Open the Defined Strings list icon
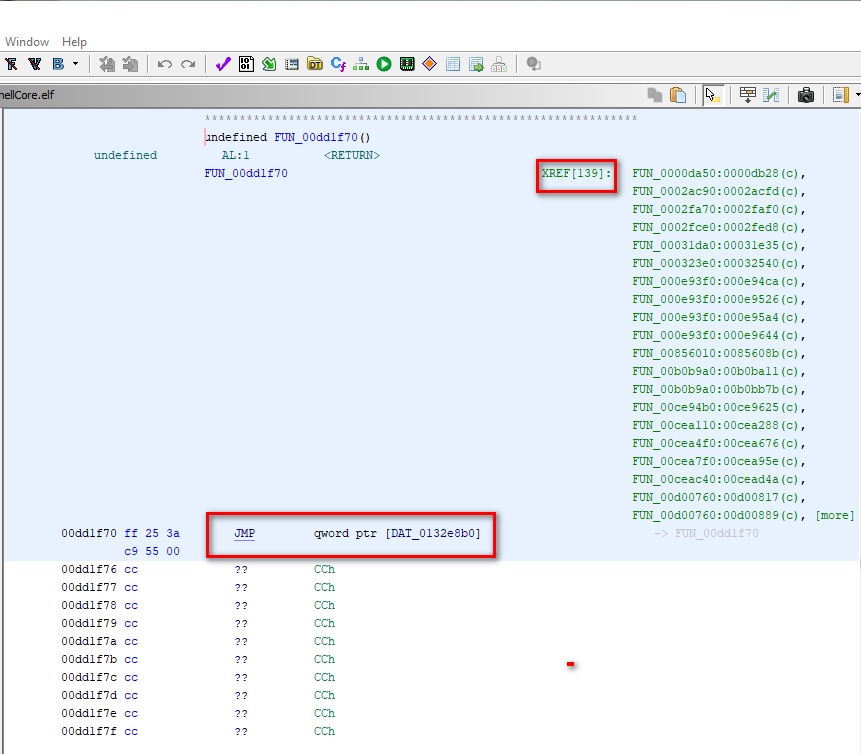Image resolution: width=861 pixels, height=754 pixels. tap(292, 64)
